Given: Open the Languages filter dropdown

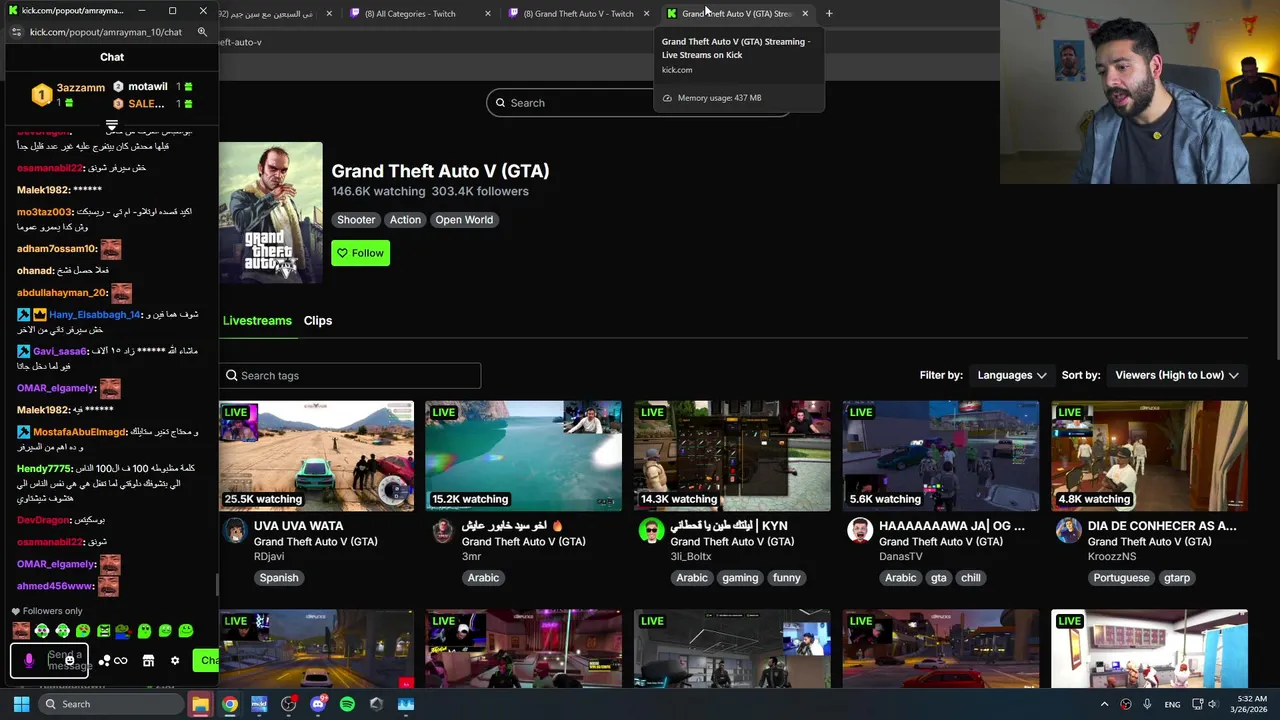Looking at the screenshot, I should pyautogui.click(x=1011, y=375).
